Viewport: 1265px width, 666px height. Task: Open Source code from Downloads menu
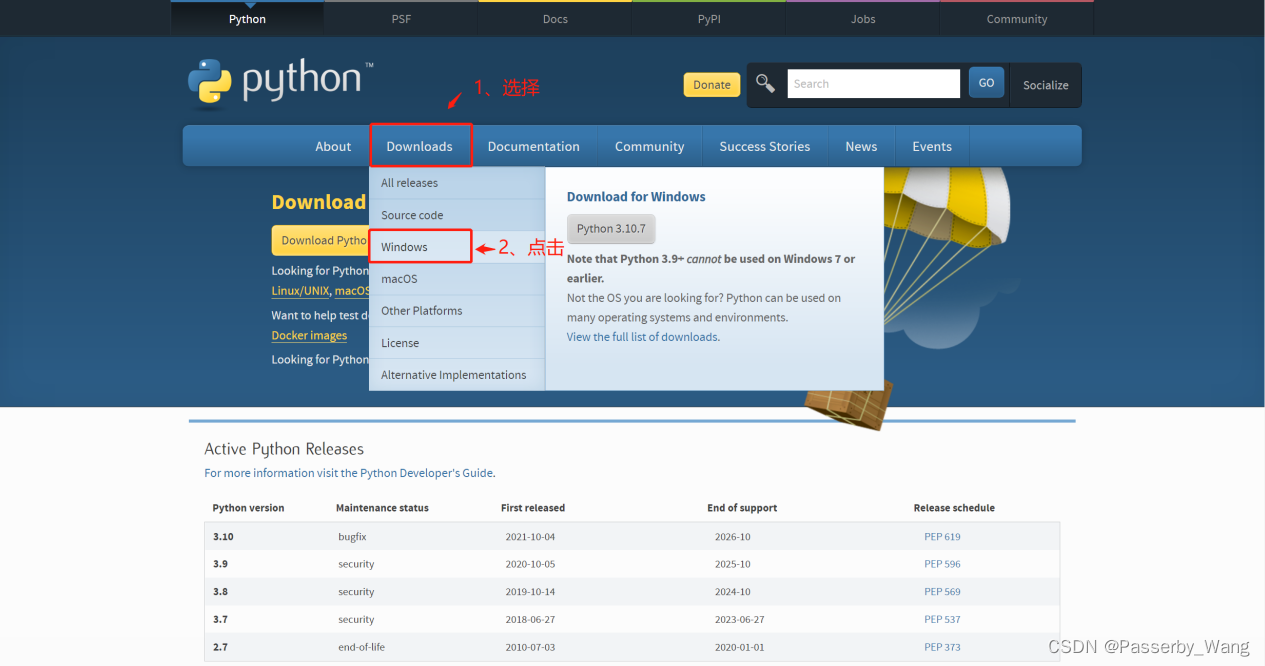pos(411,214)
